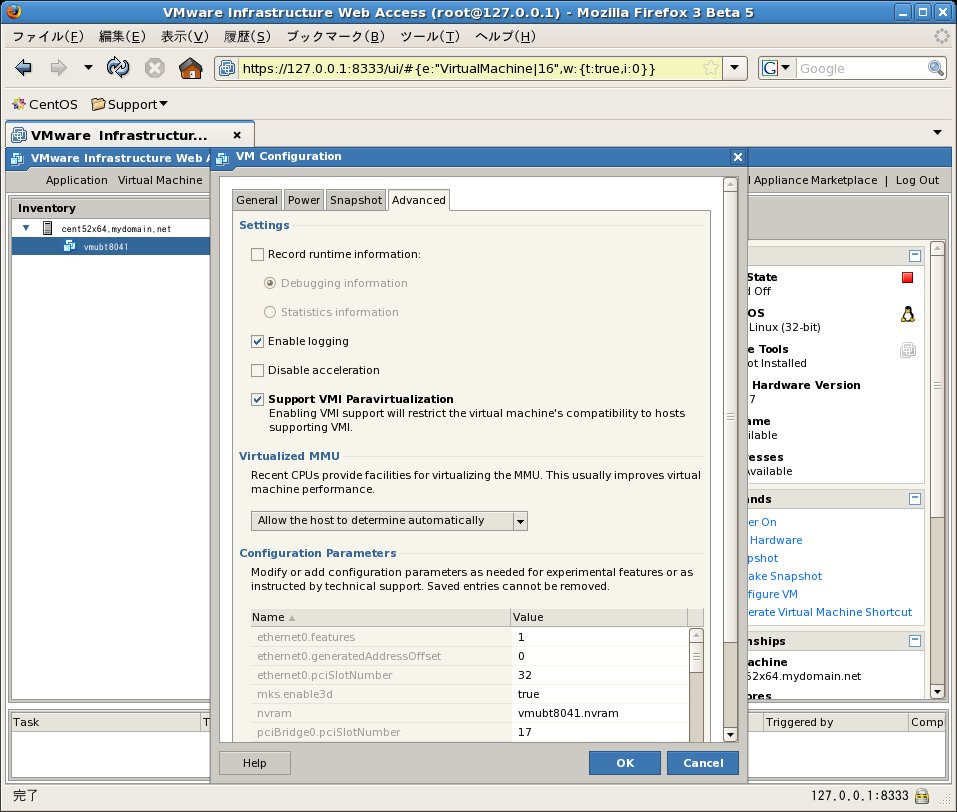Click the right panel scrollbar down arrow
The height and width of the screenshot is (812, 957).
tap(937, 692)
